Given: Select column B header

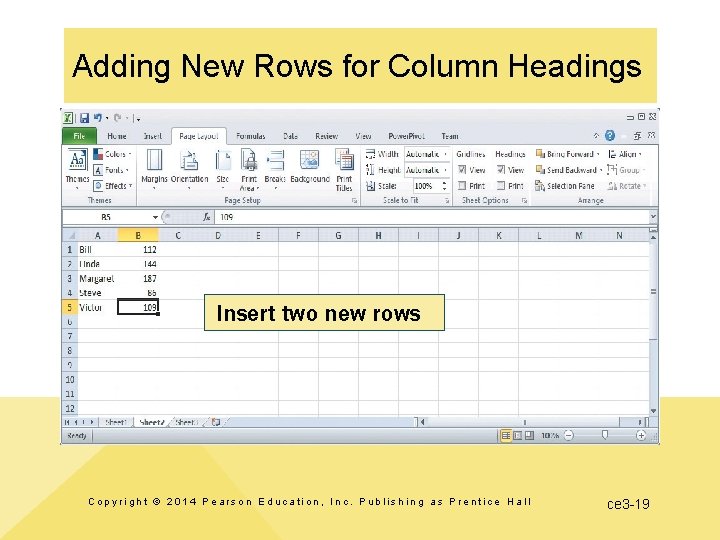Looking at the screenshot, I should pyautogui.click(x=138, y=236).
